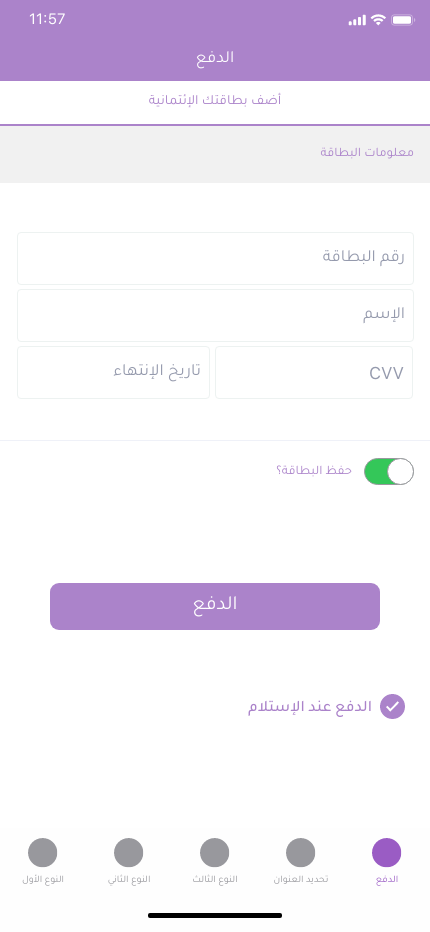The width and height of the screenshot is (430, 932).
Task: Tap the النوع الأول tab circle icon
Action: point(43,852)
